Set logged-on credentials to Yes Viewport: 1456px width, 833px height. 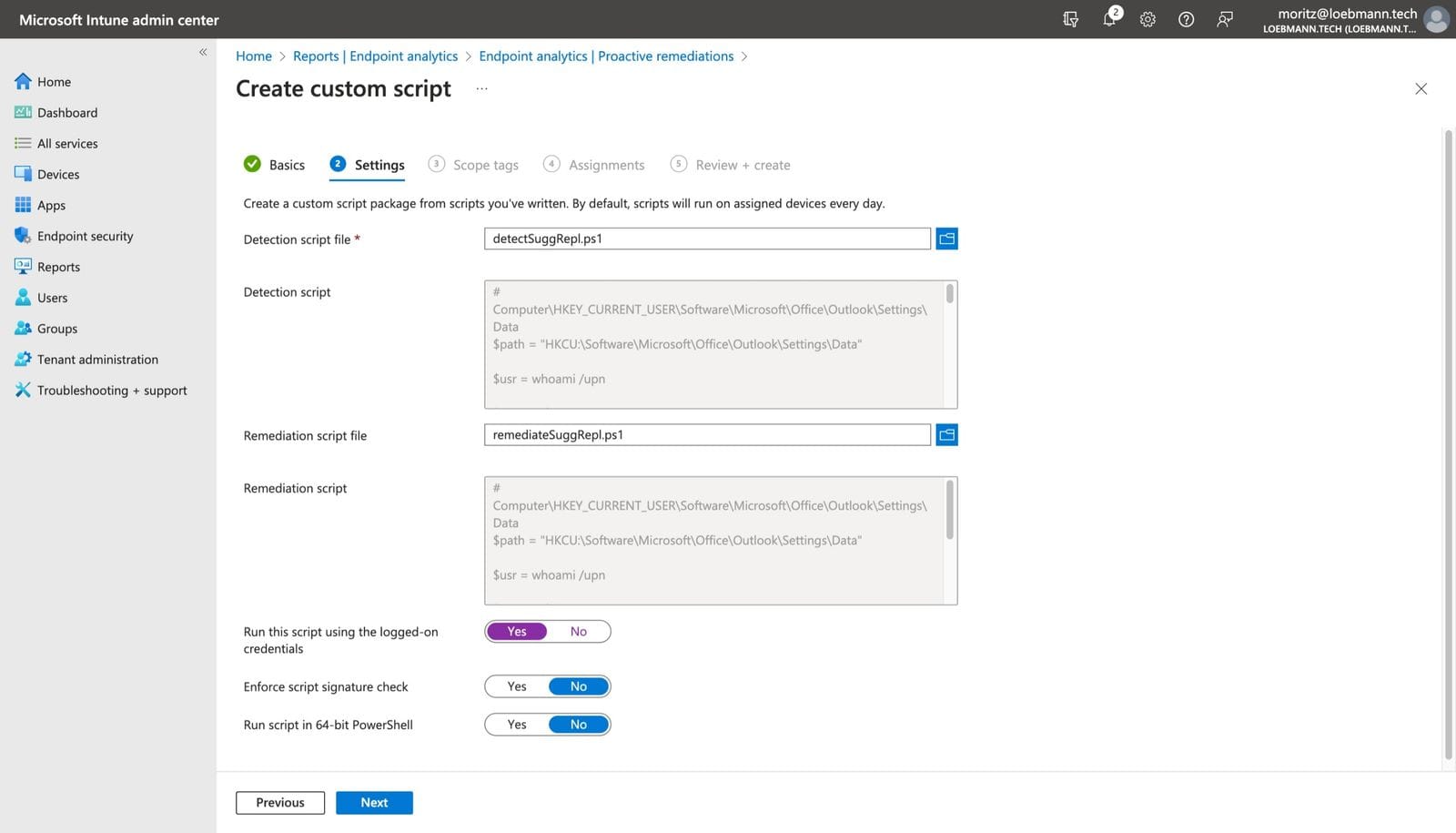[517, 632]
